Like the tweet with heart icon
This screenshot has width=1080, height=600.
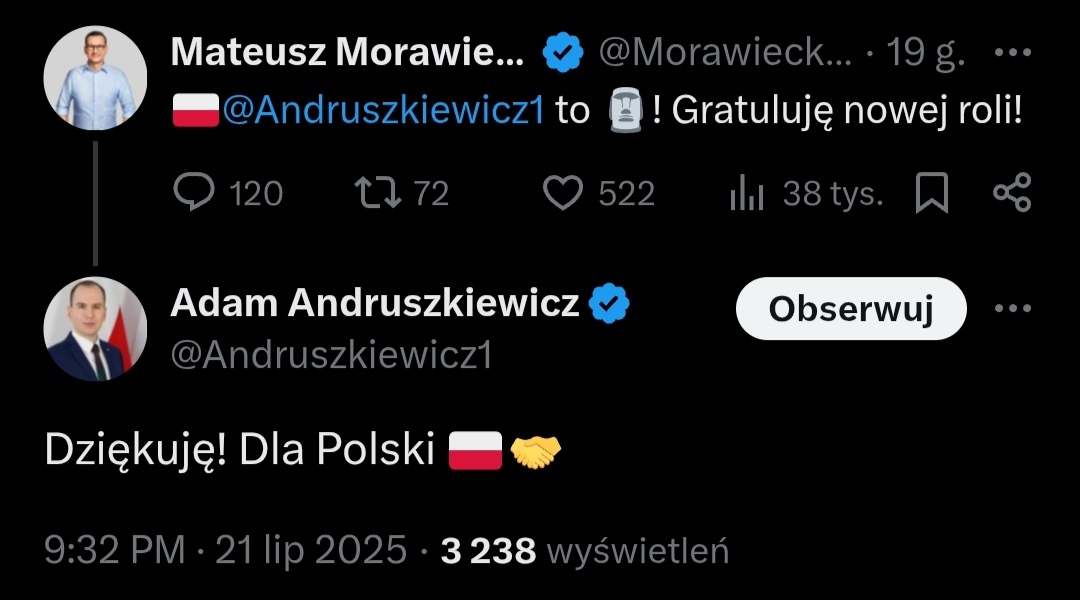[564, 193]
